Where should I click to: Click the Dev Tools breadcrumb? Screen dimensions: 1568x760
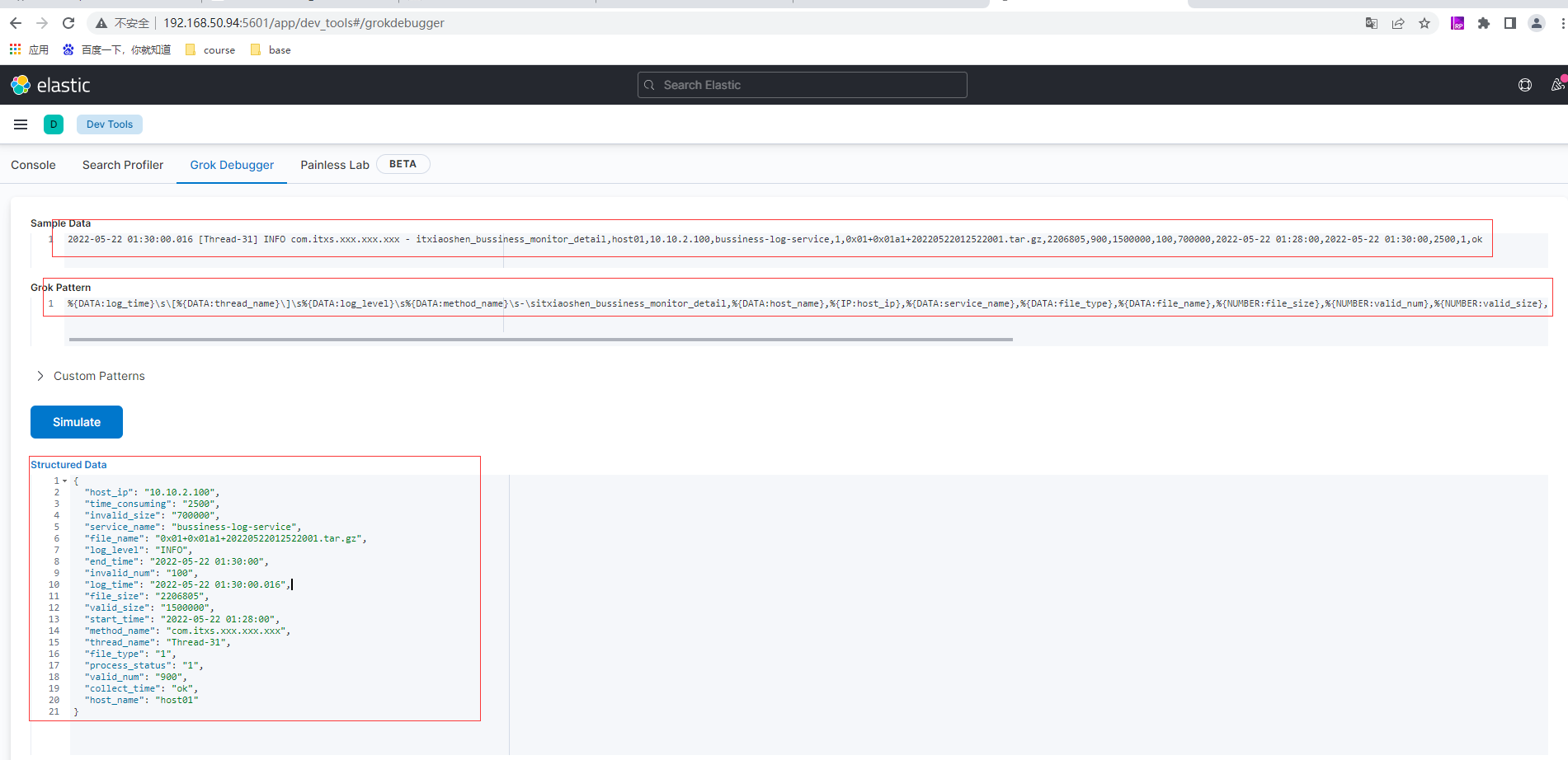click(x=110, y=124)
